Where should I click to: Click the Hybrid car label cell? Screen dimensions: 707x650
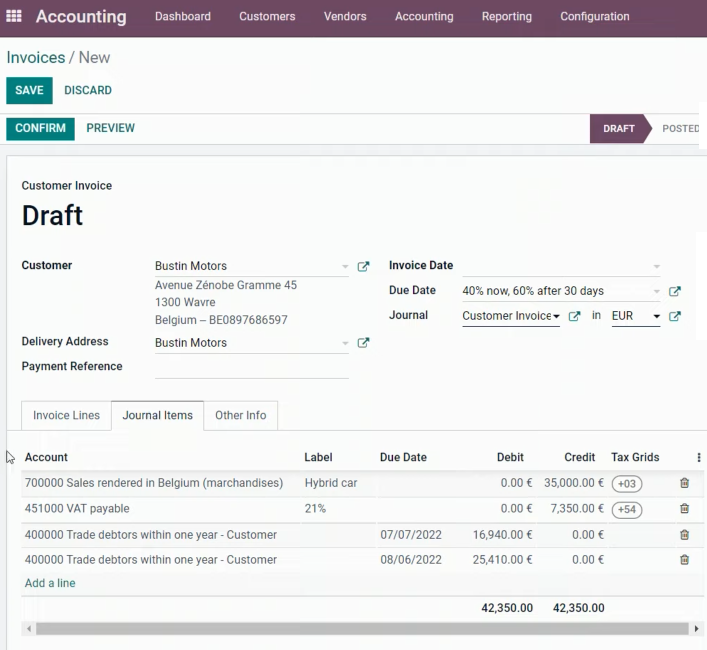(331, 483)
